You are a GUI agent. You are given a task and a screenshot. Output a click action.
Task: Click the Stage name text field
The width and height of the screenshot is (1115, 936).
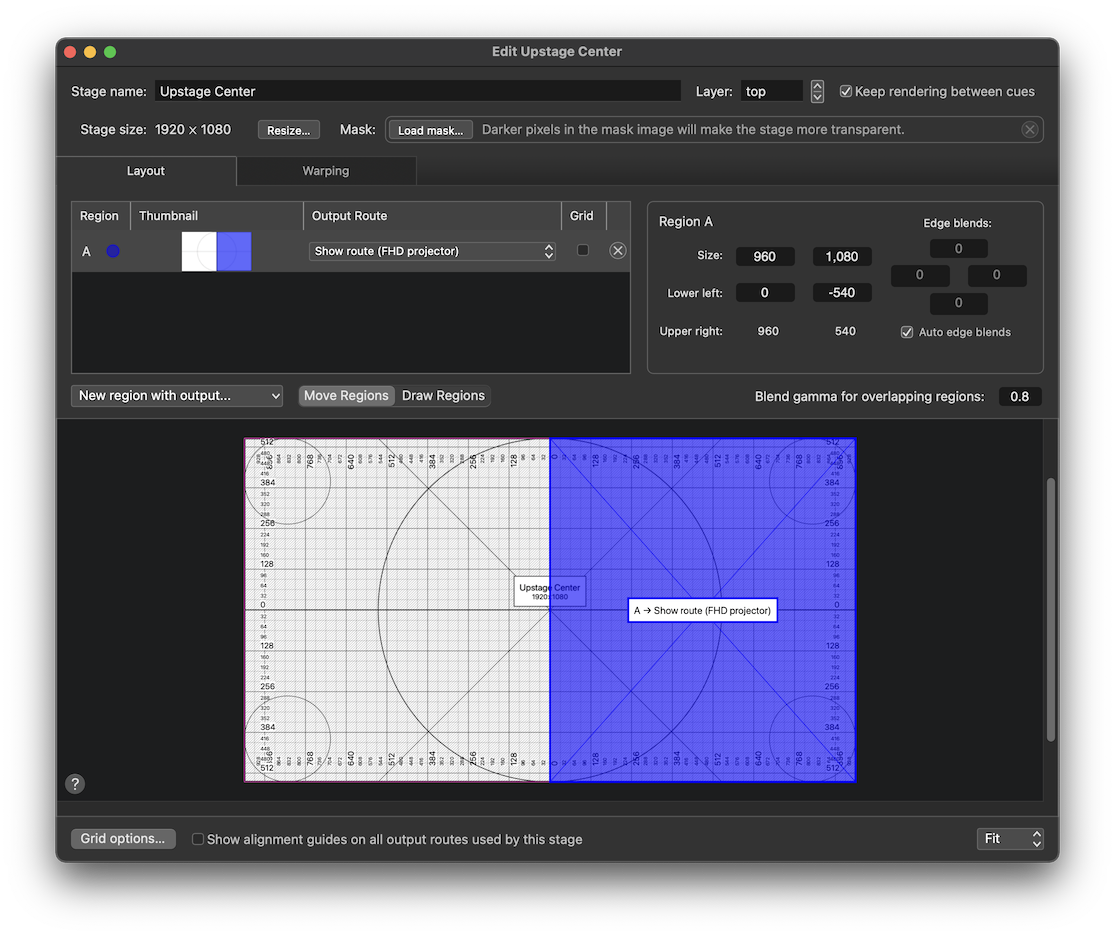click(x=417, y=91)
